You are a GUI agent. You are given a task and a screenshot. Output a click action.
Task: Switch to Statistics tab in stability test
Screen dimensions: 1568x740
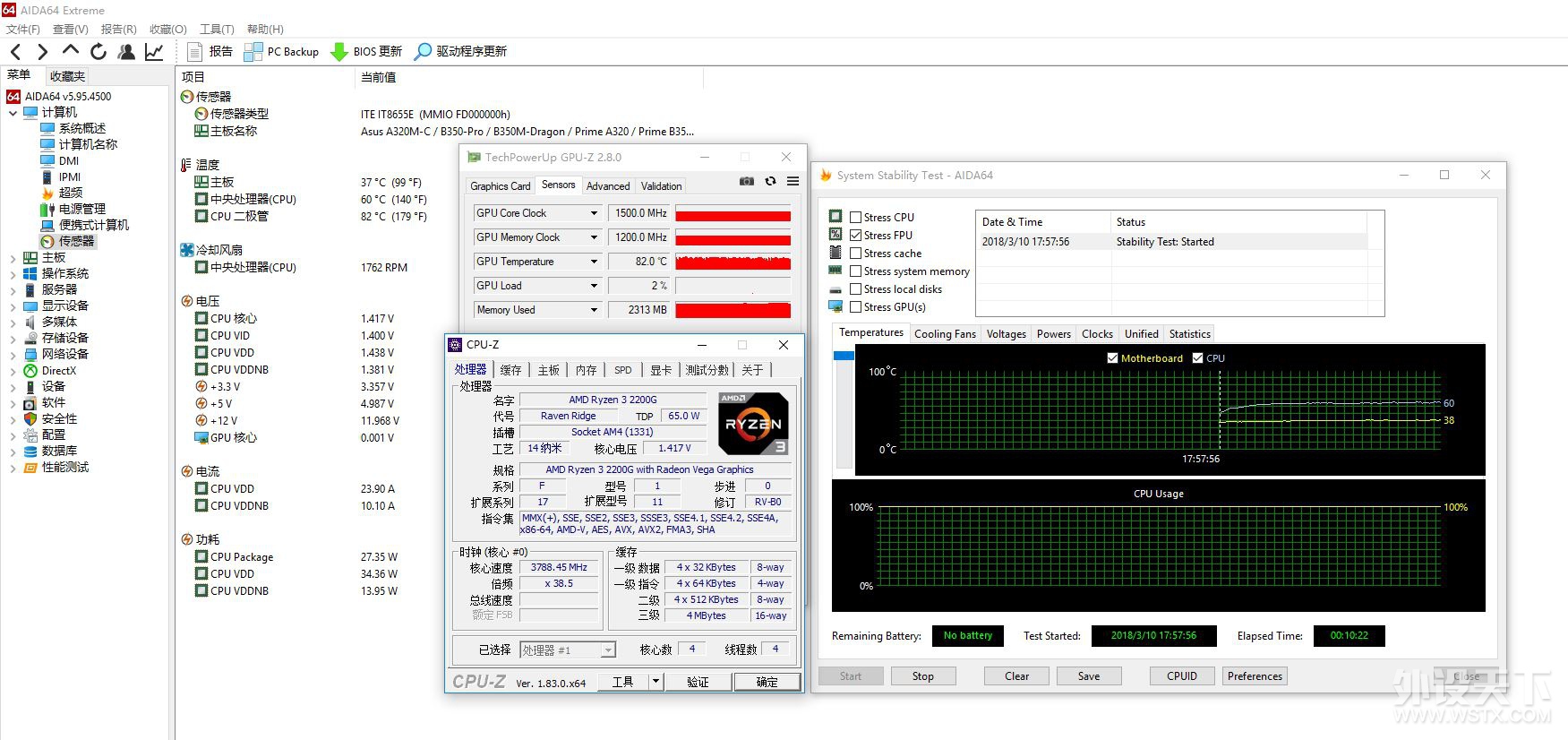point(1189,334)
